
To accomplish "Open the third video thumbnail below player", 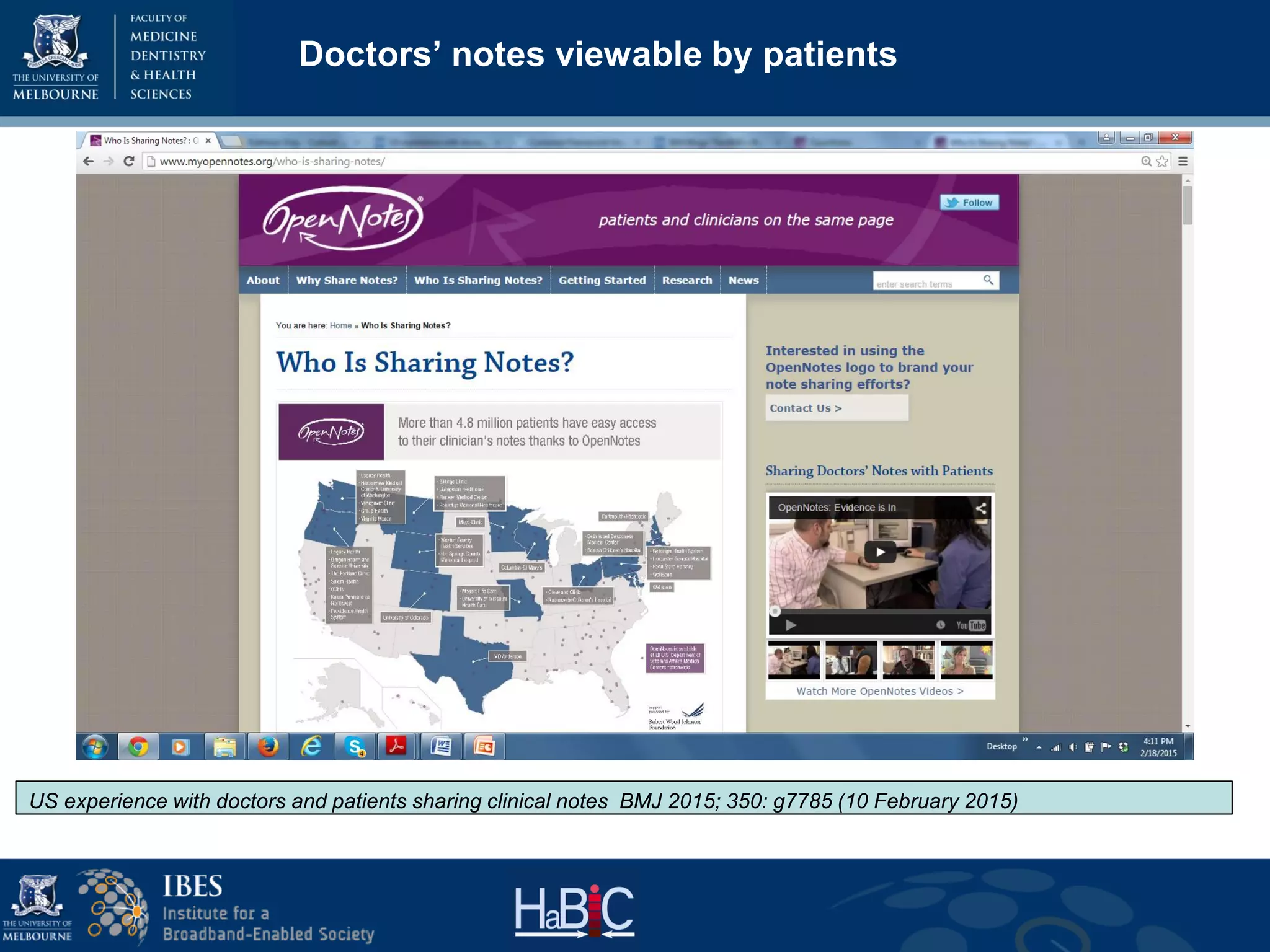I will (x=908, y=660).
